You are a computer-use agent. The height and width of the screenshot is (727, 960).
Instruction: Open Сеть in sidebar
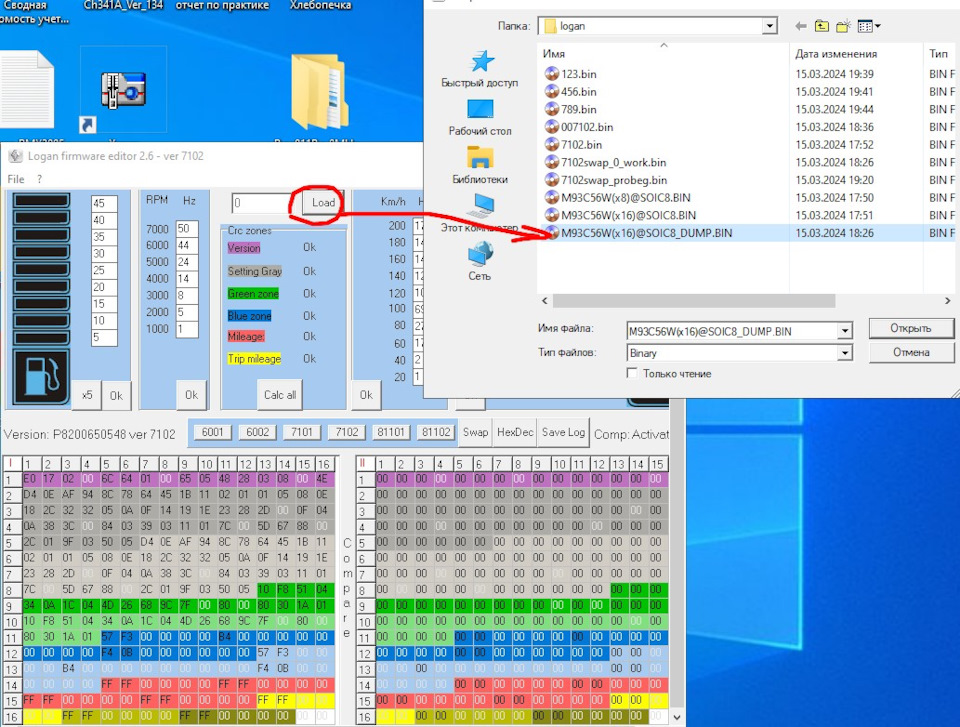(x=479, y=261)
